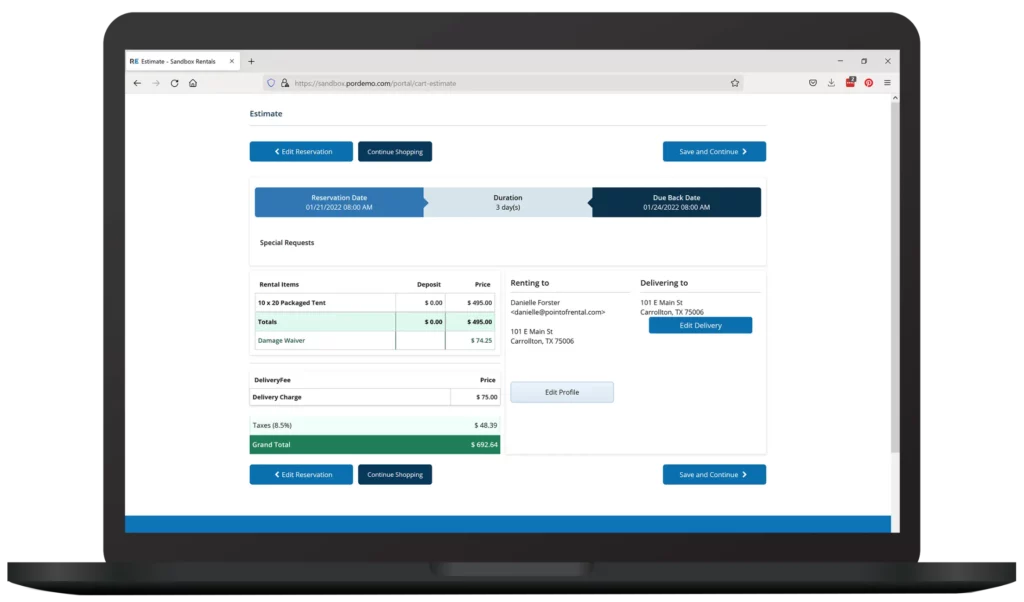Click the Taxes (8.5%) row label

(x=272, y=425)
